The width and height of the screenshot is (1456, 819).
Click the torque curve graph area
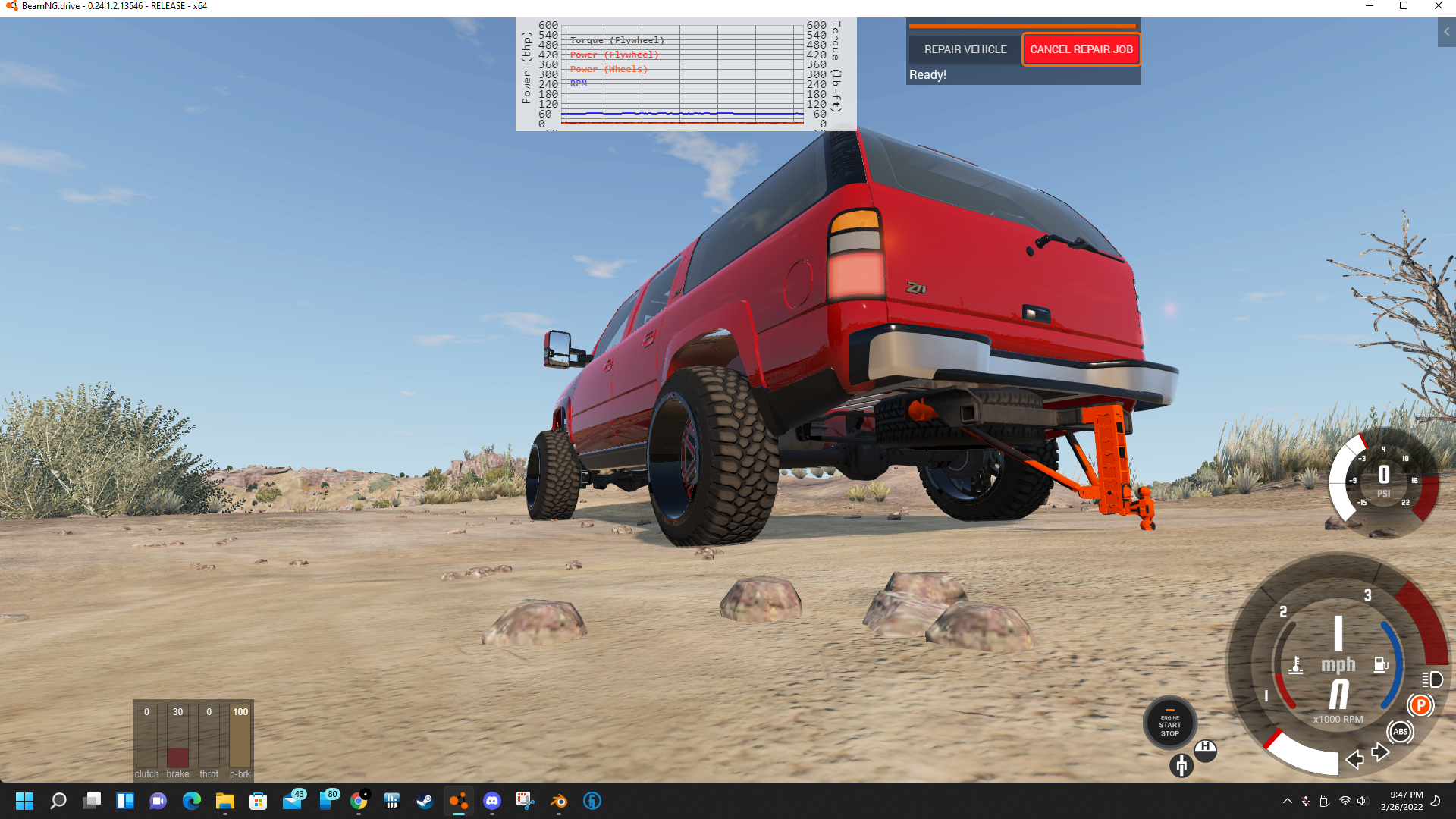coord(682,74)
